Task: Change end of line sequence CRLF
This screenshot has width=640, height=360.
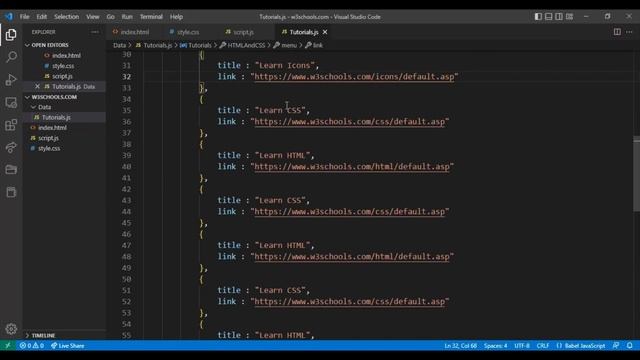Action: (x=542, y=346)
